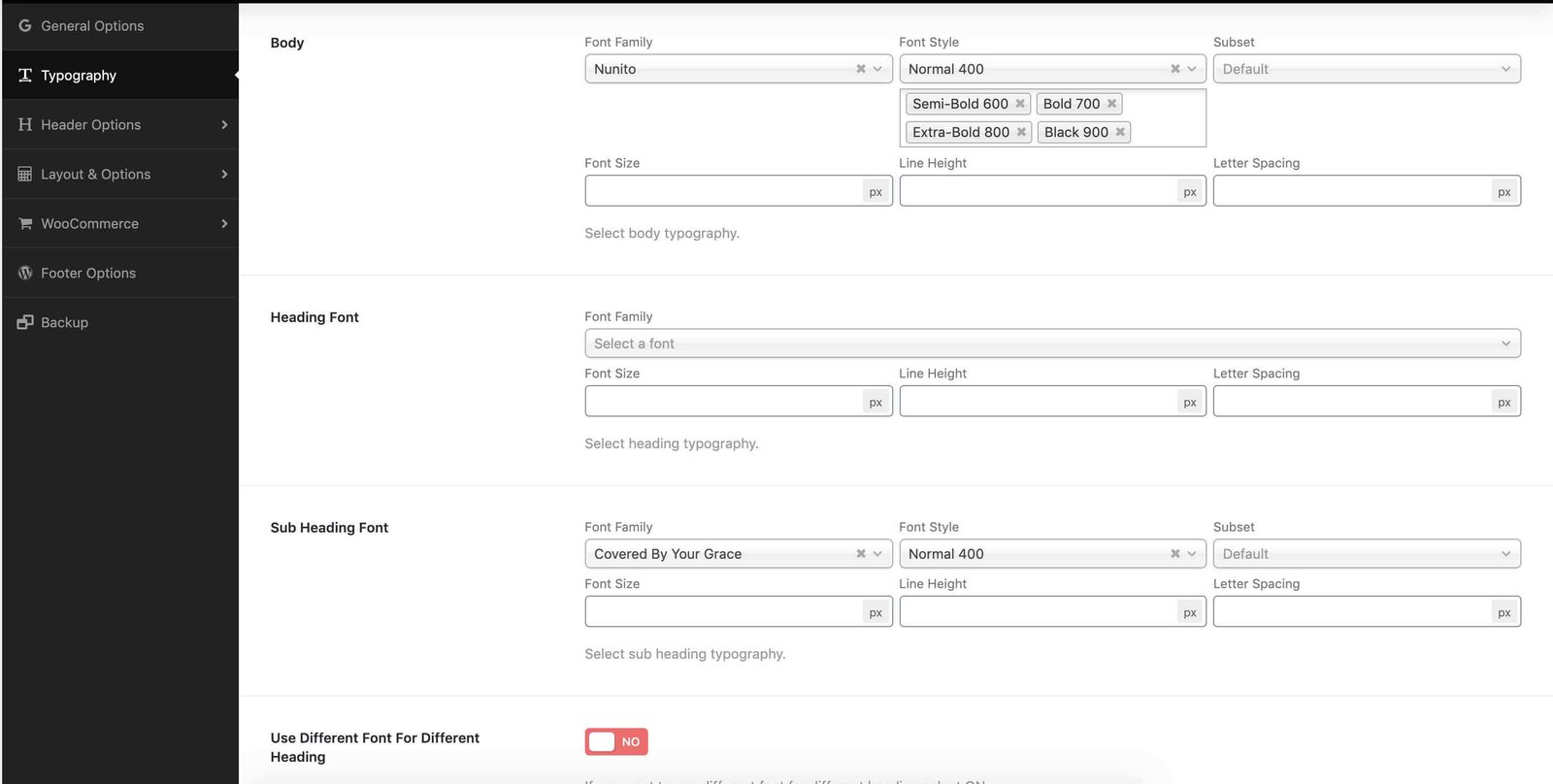
Task: Remove the Black 900 style tag
Action: pyautogui.click(x=1120, y=132)
